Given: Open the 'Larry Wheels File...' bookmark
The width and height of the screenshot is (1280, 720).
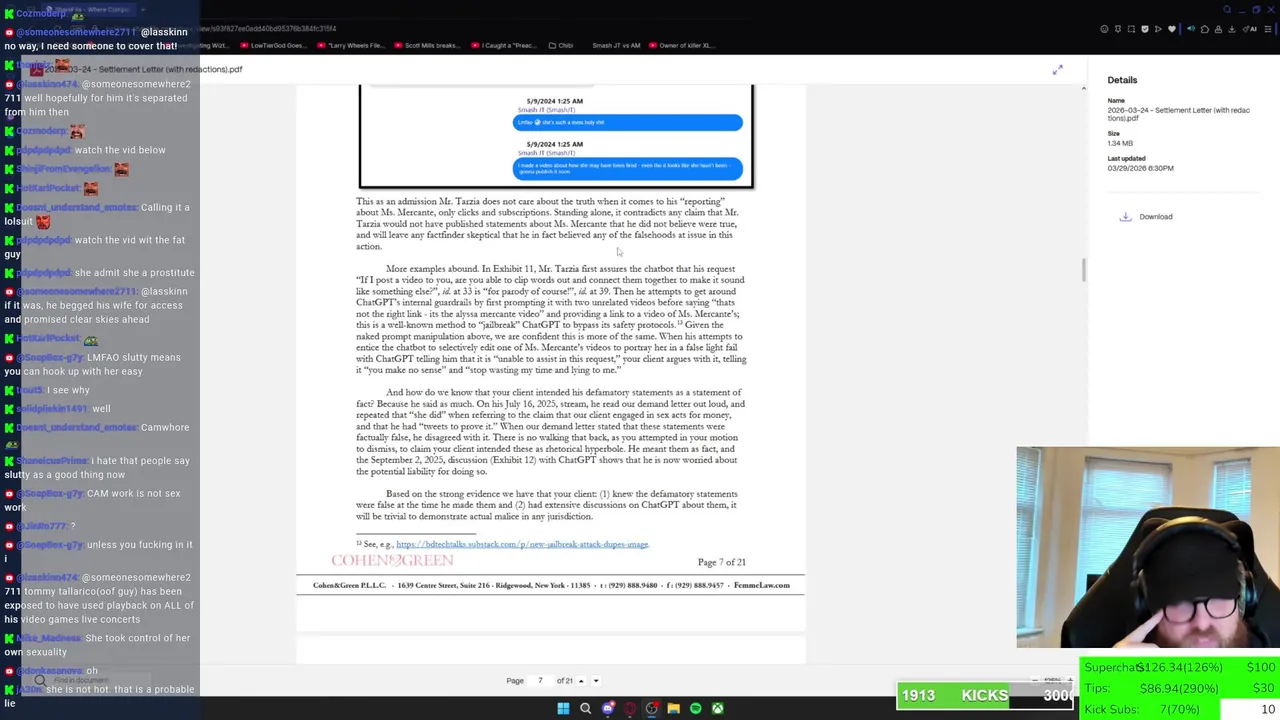Looking at the screenshot, I should (350, 45).
